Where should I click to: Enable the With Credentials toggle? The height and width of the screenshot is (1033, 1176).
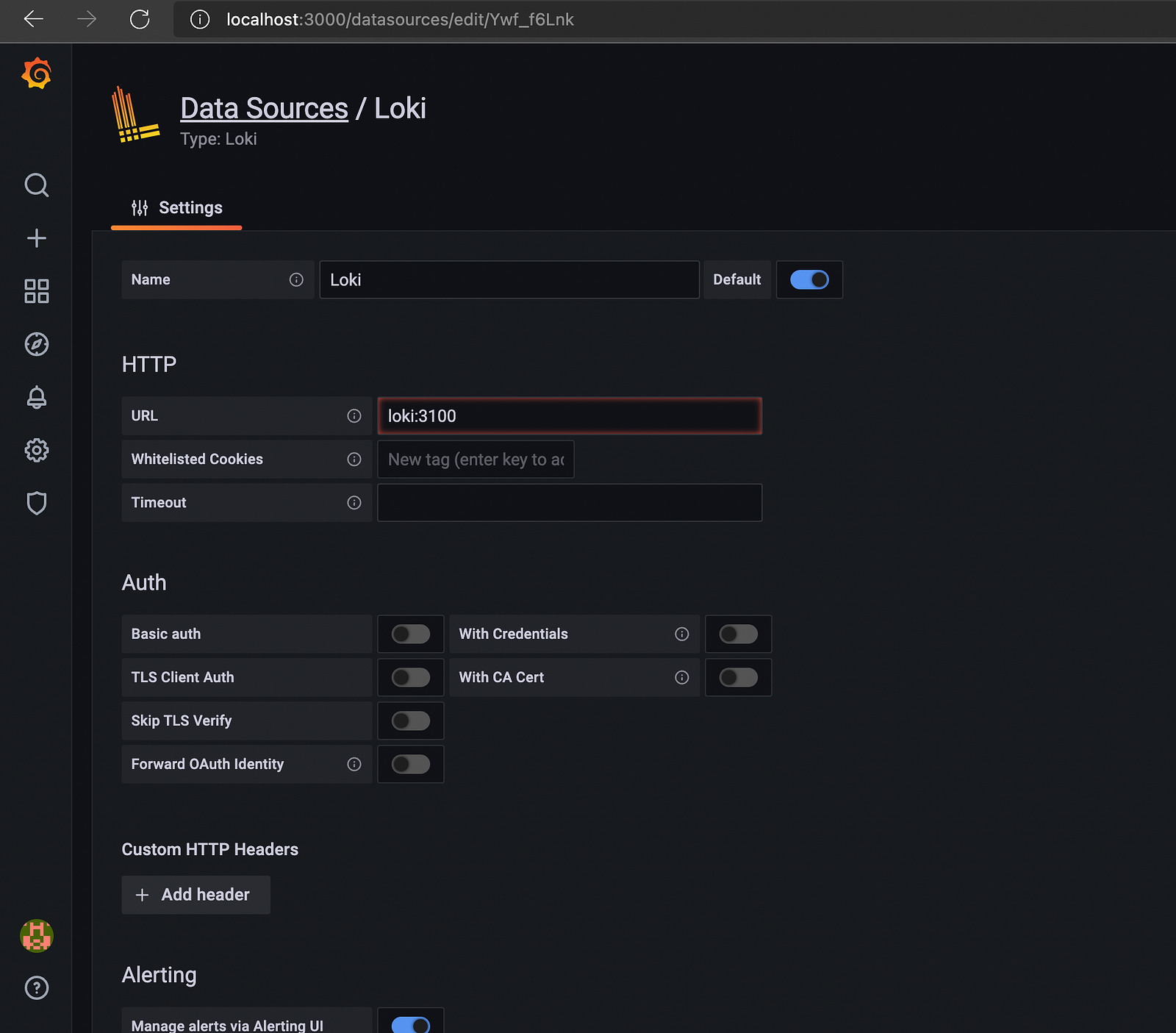(739, 634)
